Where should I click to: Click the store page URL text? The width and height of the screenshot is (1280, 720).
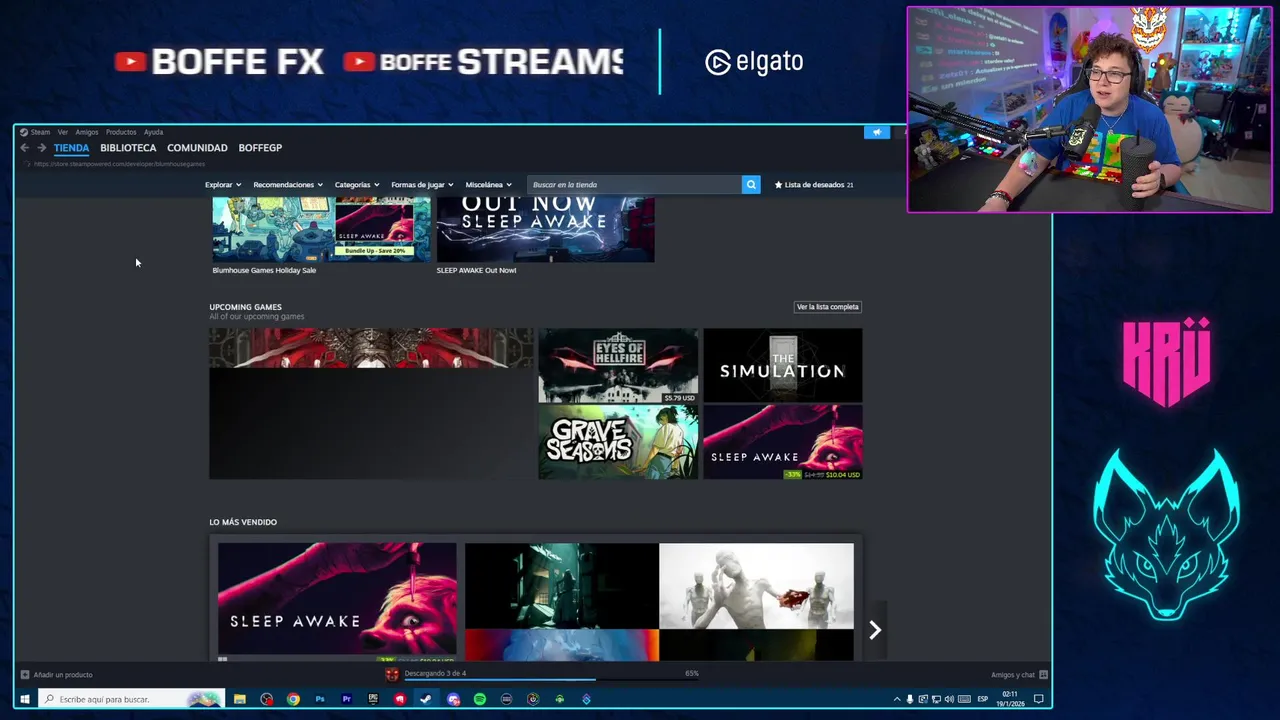(119, 164)
